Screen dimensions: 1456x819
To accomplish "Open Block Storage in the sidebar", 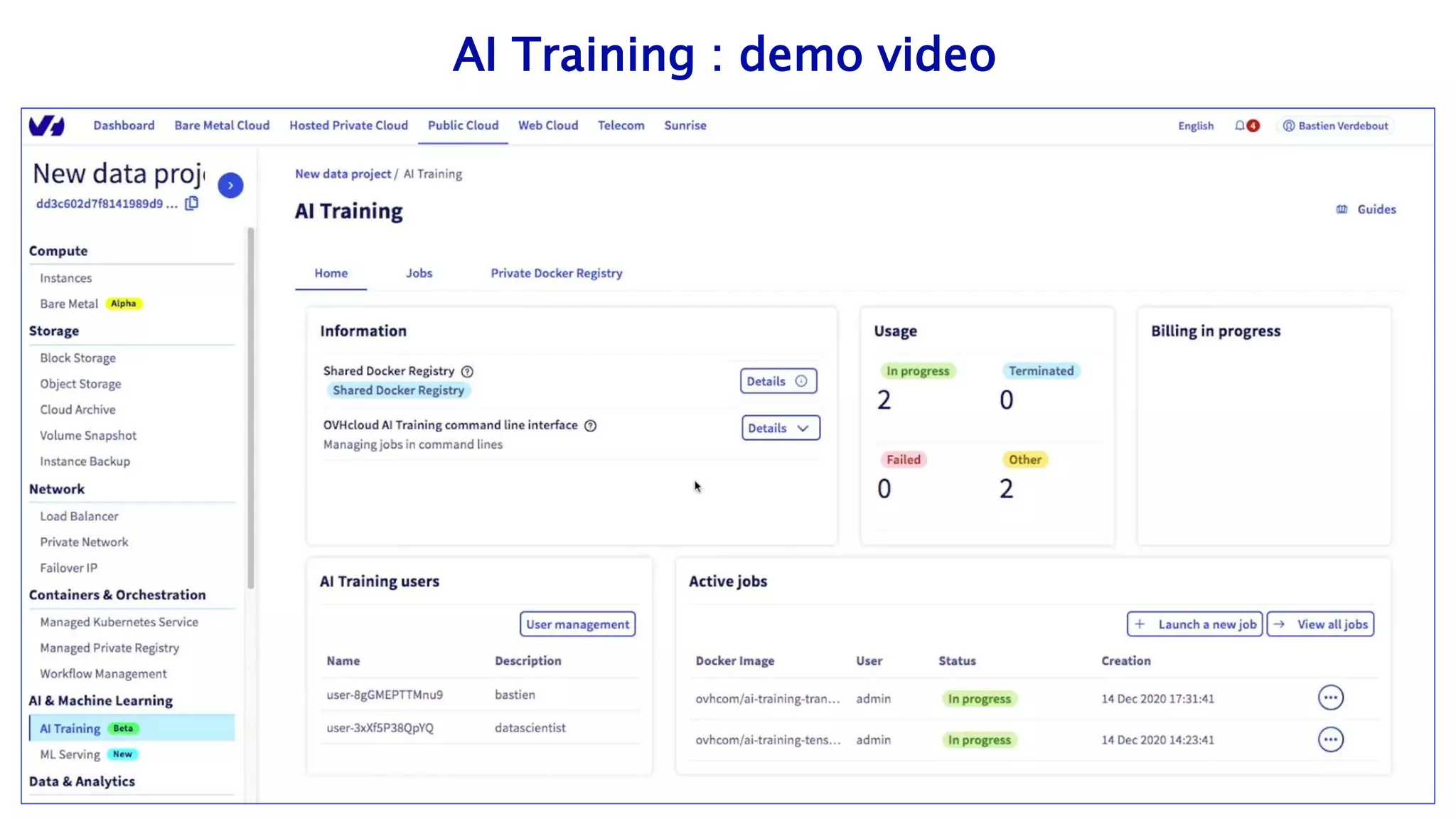I will coord(77,358).
